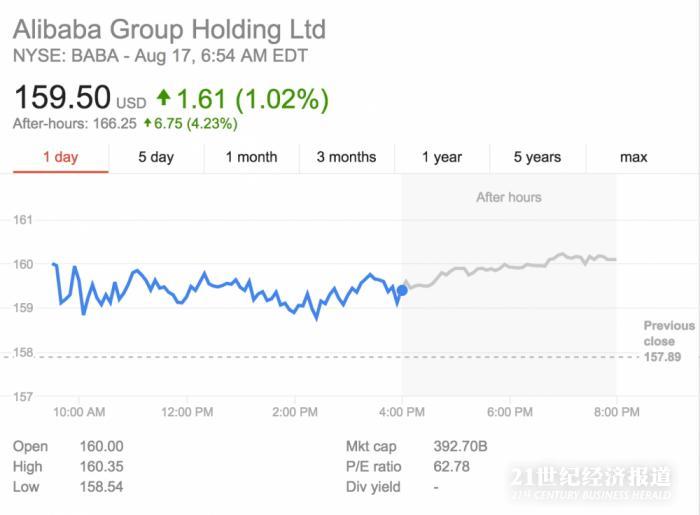Select the 5 years tab
The width and height of the screenshot is (700, 515).
537,157
